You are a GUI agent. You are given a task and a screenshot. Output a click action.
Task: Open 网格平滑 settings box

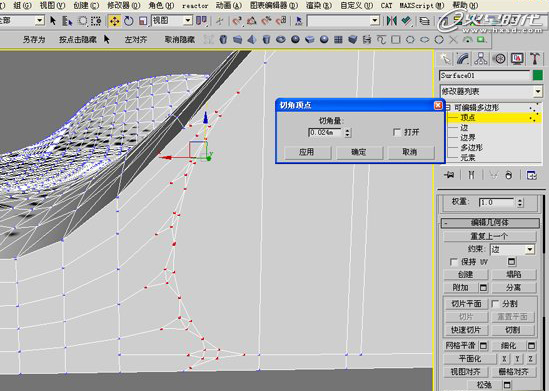[x=483, y=345]
